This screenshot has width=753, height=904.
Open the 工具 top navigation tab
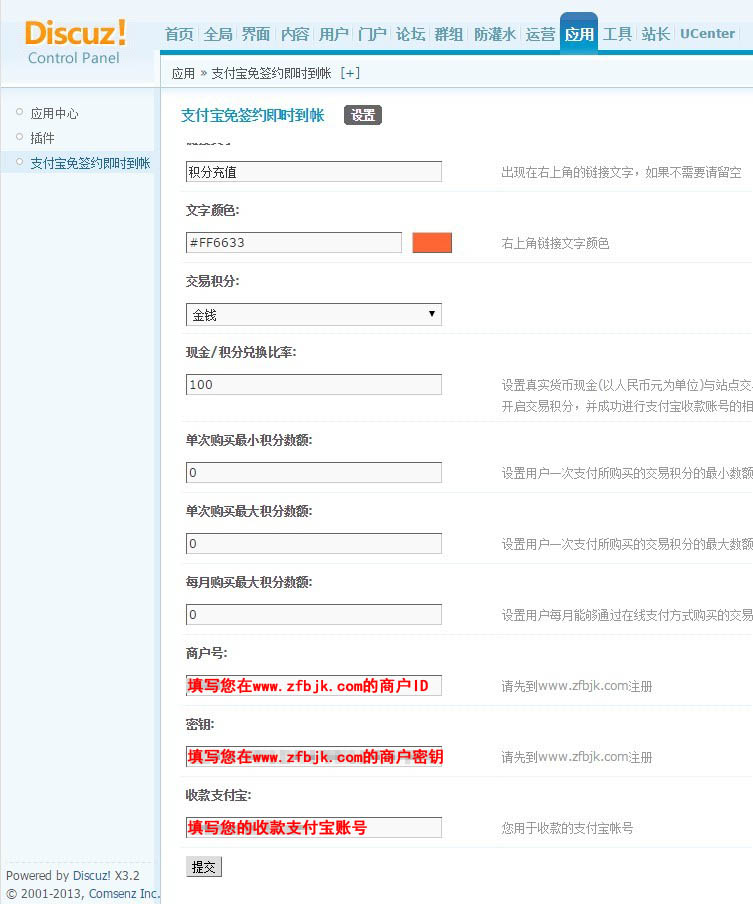618,34
